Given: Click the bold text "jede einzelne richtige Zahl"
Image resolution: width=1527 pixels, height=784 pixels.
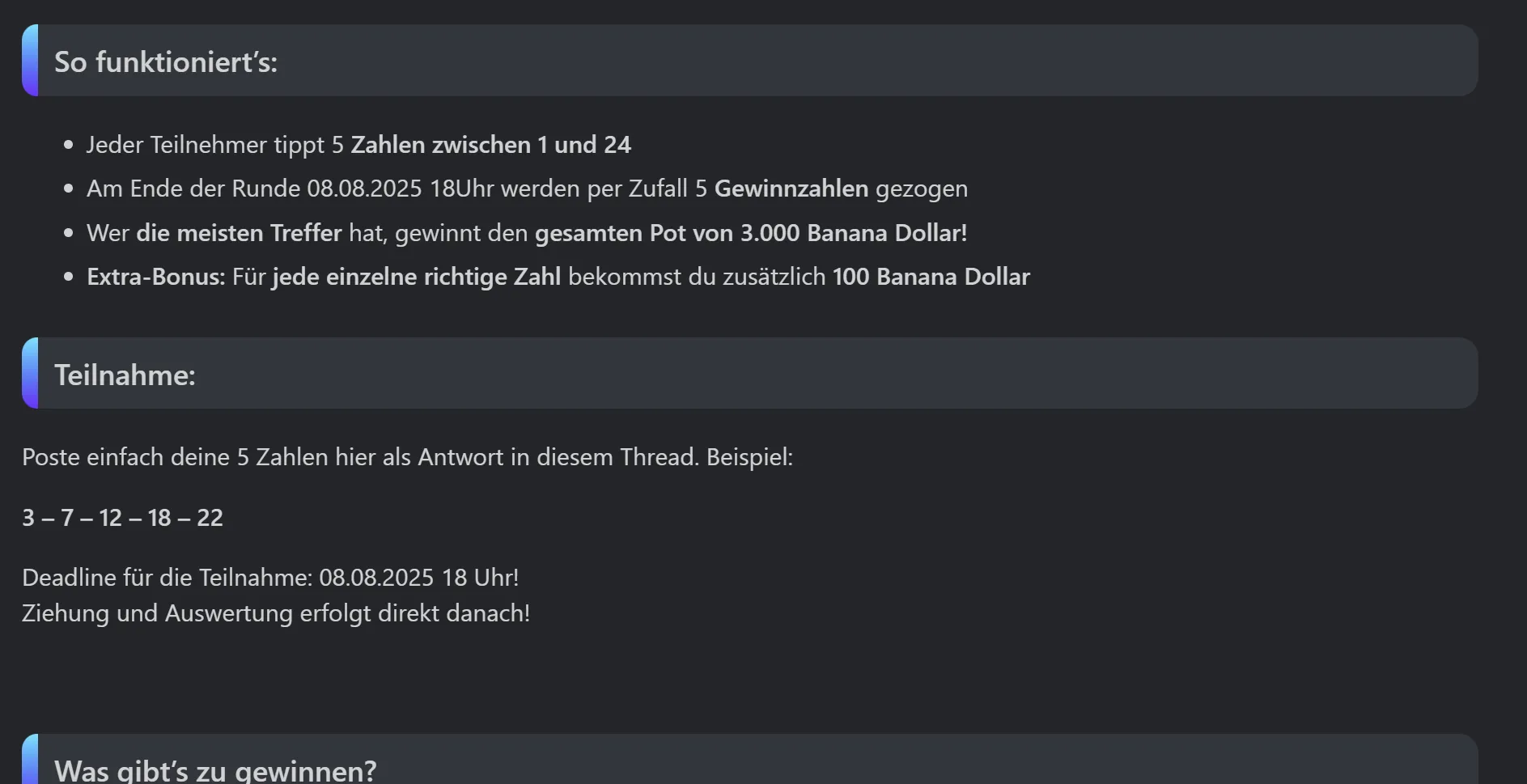Looking at the screenshot, I should pos(416,277).
